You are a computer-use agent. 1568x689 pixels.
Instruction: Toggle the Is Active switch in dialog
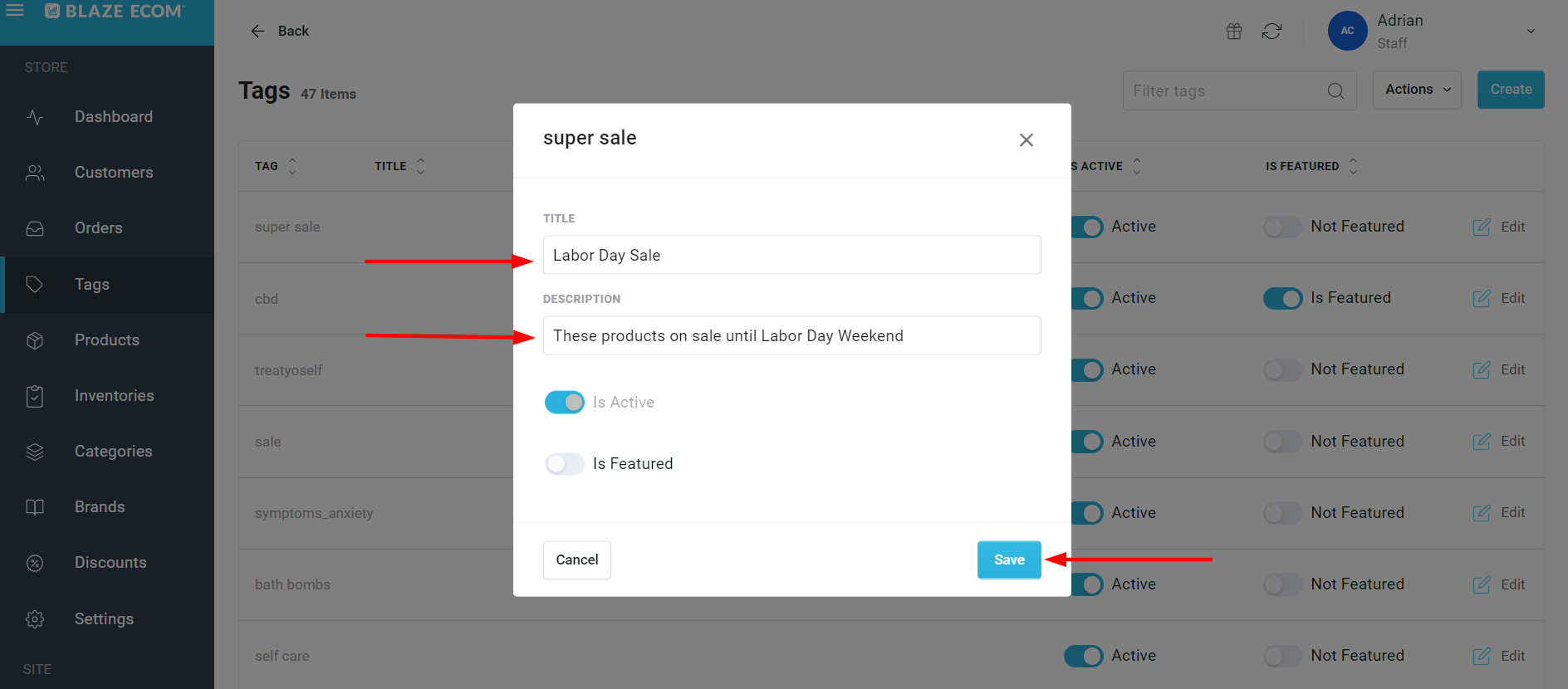coord(565,402)
